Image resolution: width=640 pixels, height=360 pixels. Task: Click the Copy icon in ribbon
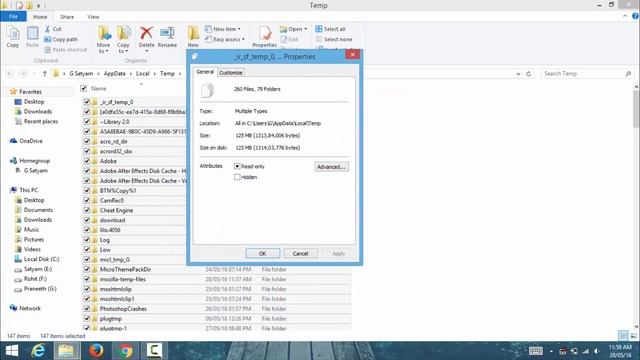(13, 36)
